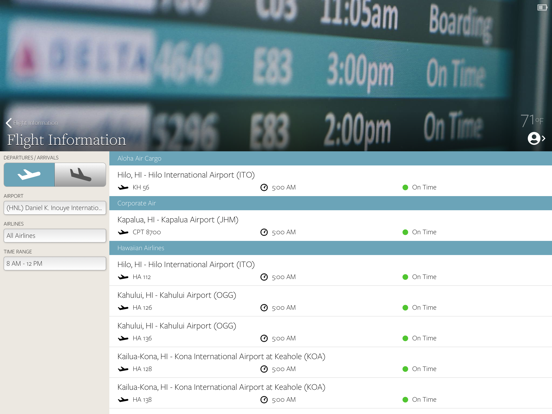Image resolution: width=552 pixels, height=414 pixels.
Task: Click the clock icon in KH 56 row
Action: 264,187
